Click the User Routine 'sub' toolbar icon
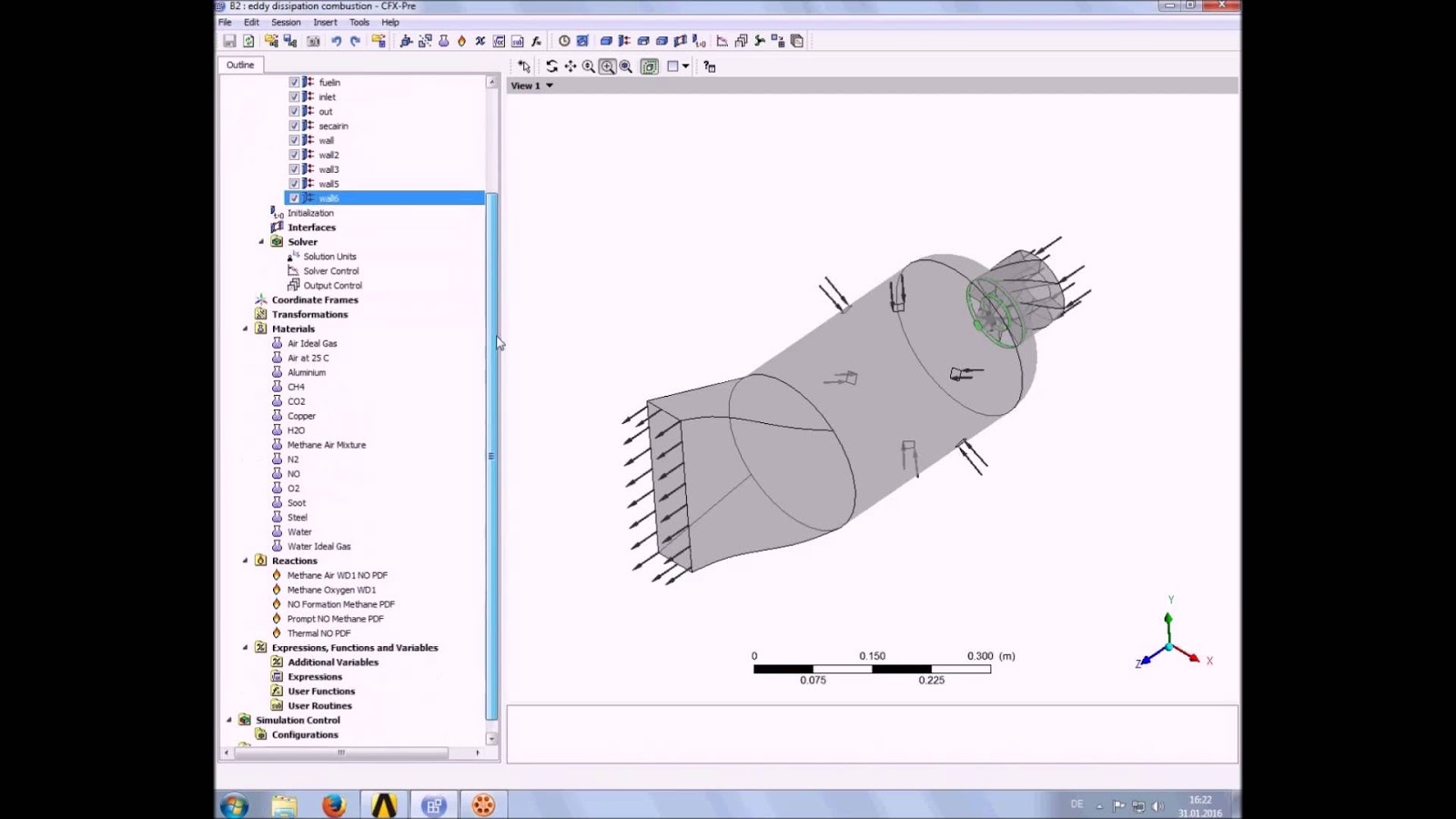This screenshot has width=1456, height=819. coord(517,41)
